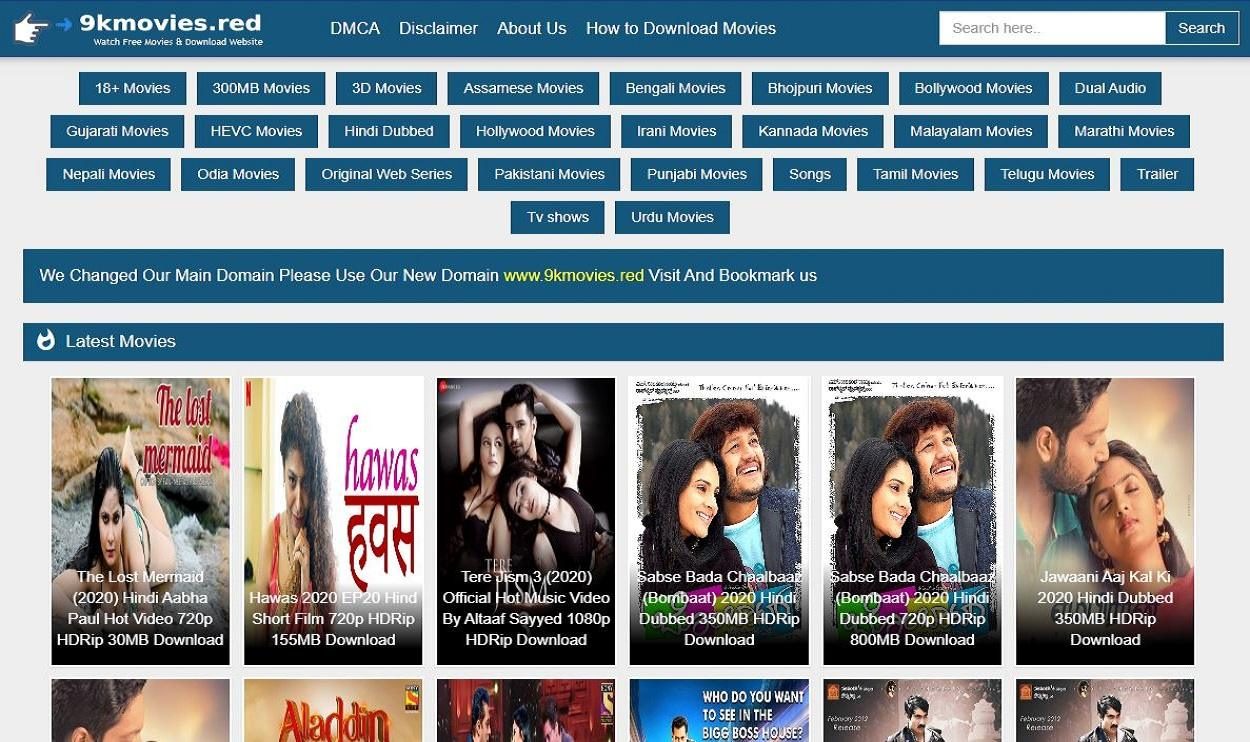Go to About Us
The width and height of the screenshot is (1250, 742).
coord(532,28)
